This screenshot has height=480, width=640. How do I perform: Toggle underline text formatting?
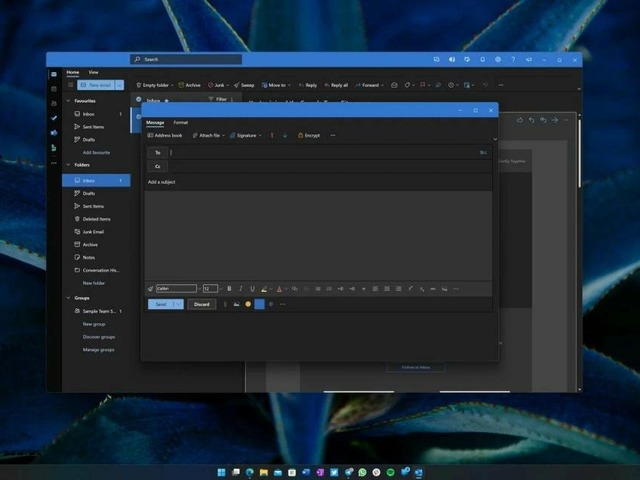click(252, 288)
